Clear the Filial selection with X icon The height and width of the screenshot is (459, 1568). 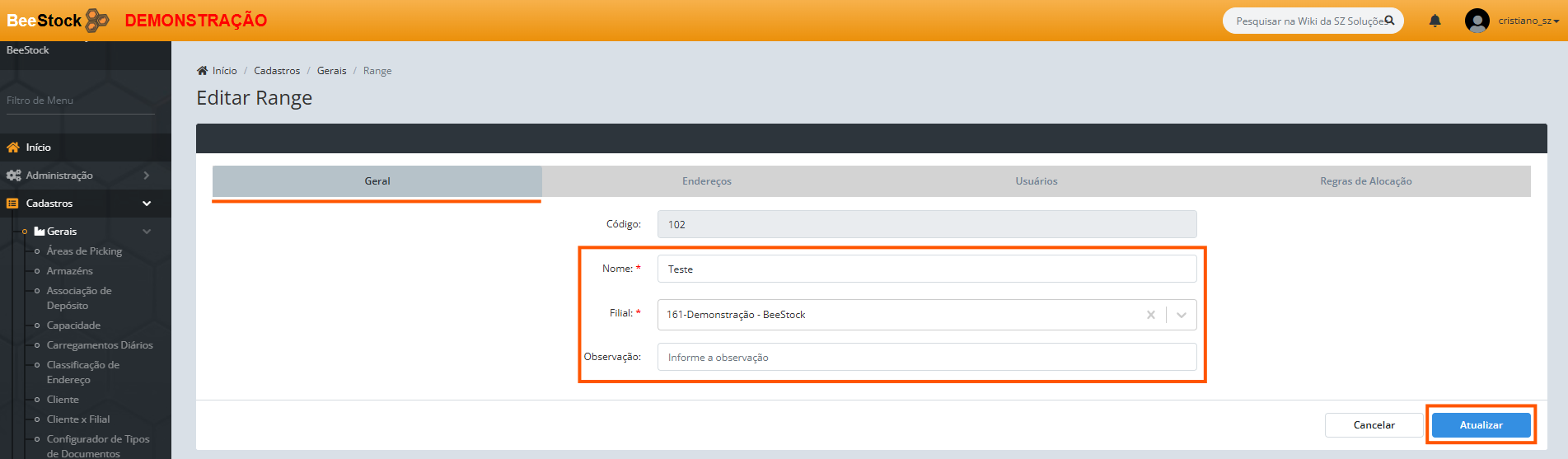coord(1151,315)
